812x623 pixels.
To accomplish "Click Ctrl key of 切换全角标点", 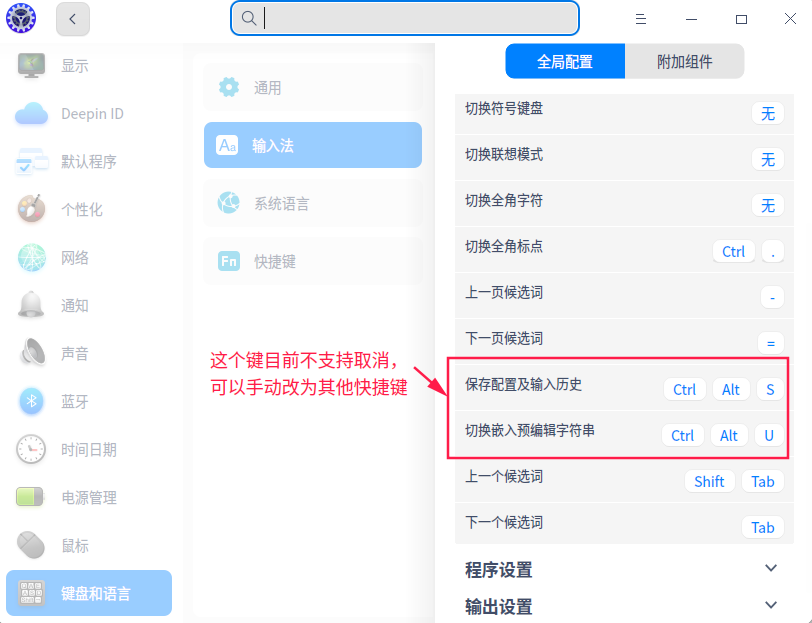I will [x=733, y=252].
